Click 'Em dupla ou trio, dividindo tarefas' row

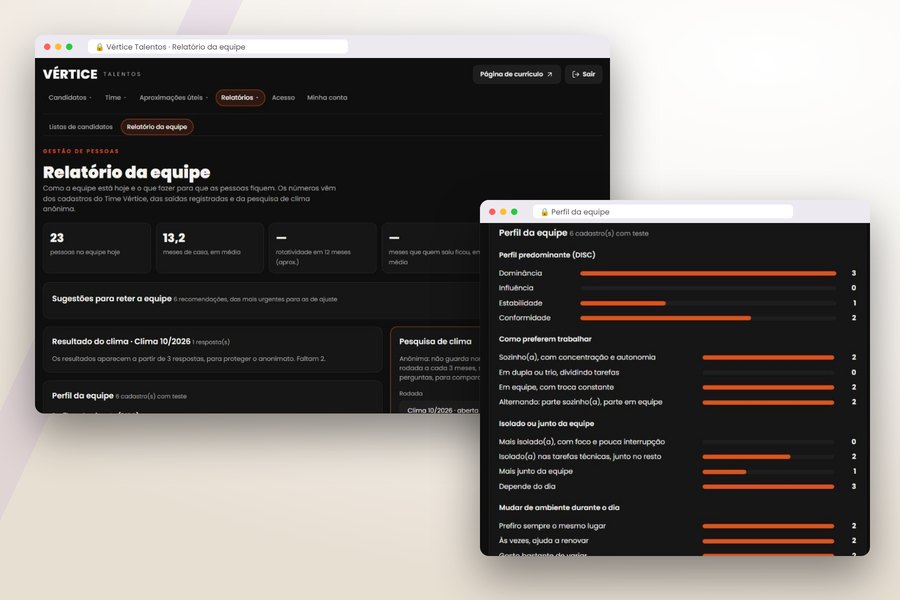click(677, 372)
